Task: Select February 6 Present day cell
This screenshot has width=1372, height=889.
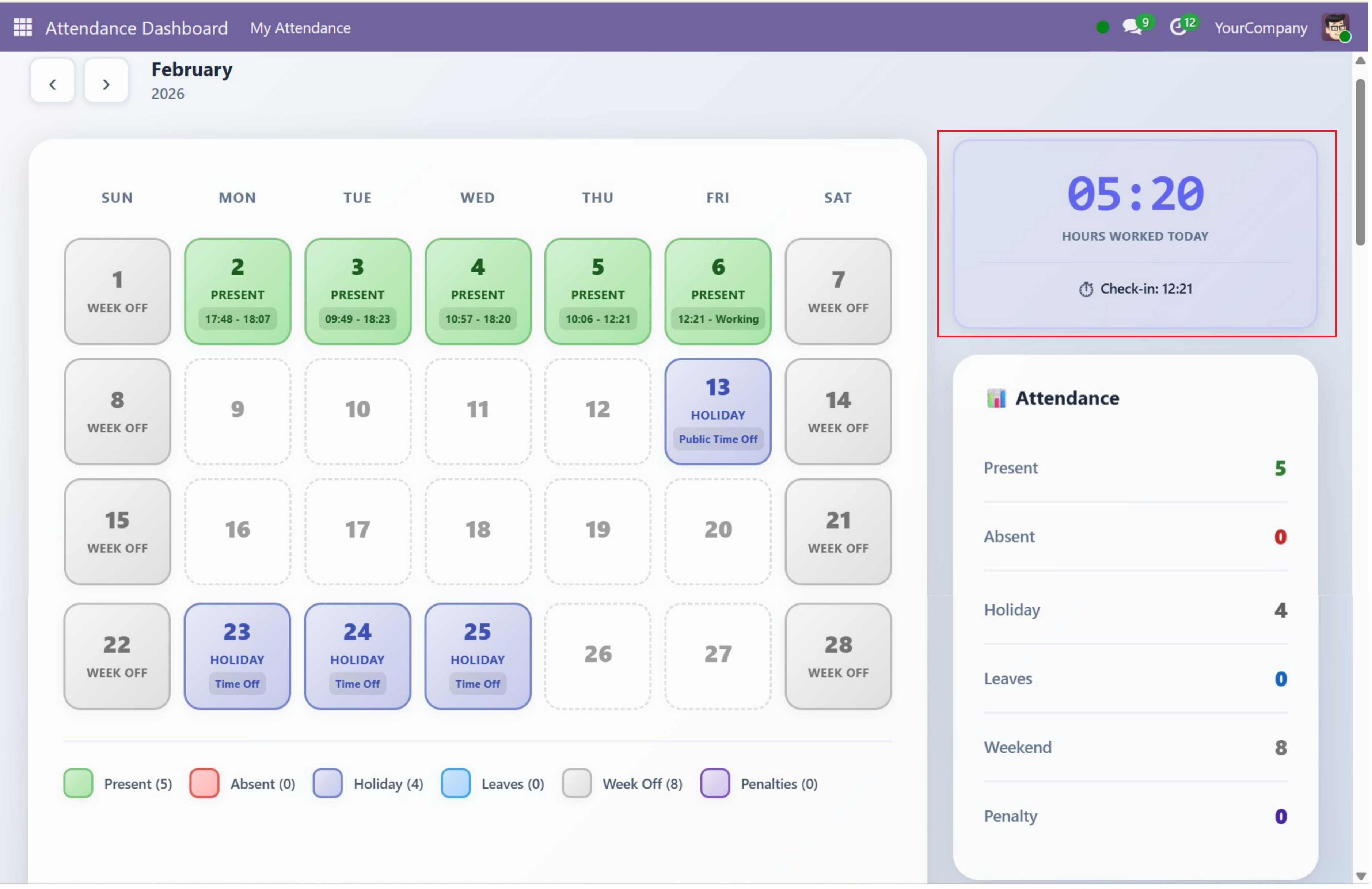Action: pyautogui.click(x=718, y=291)
